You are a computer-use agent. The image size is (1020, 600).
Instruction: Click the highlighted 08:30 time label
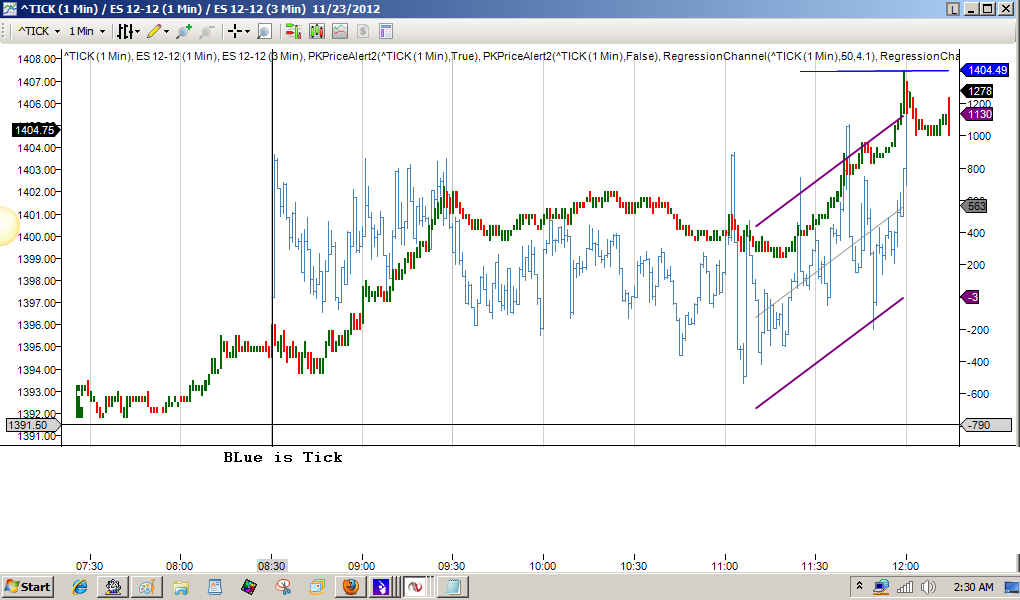271,566
